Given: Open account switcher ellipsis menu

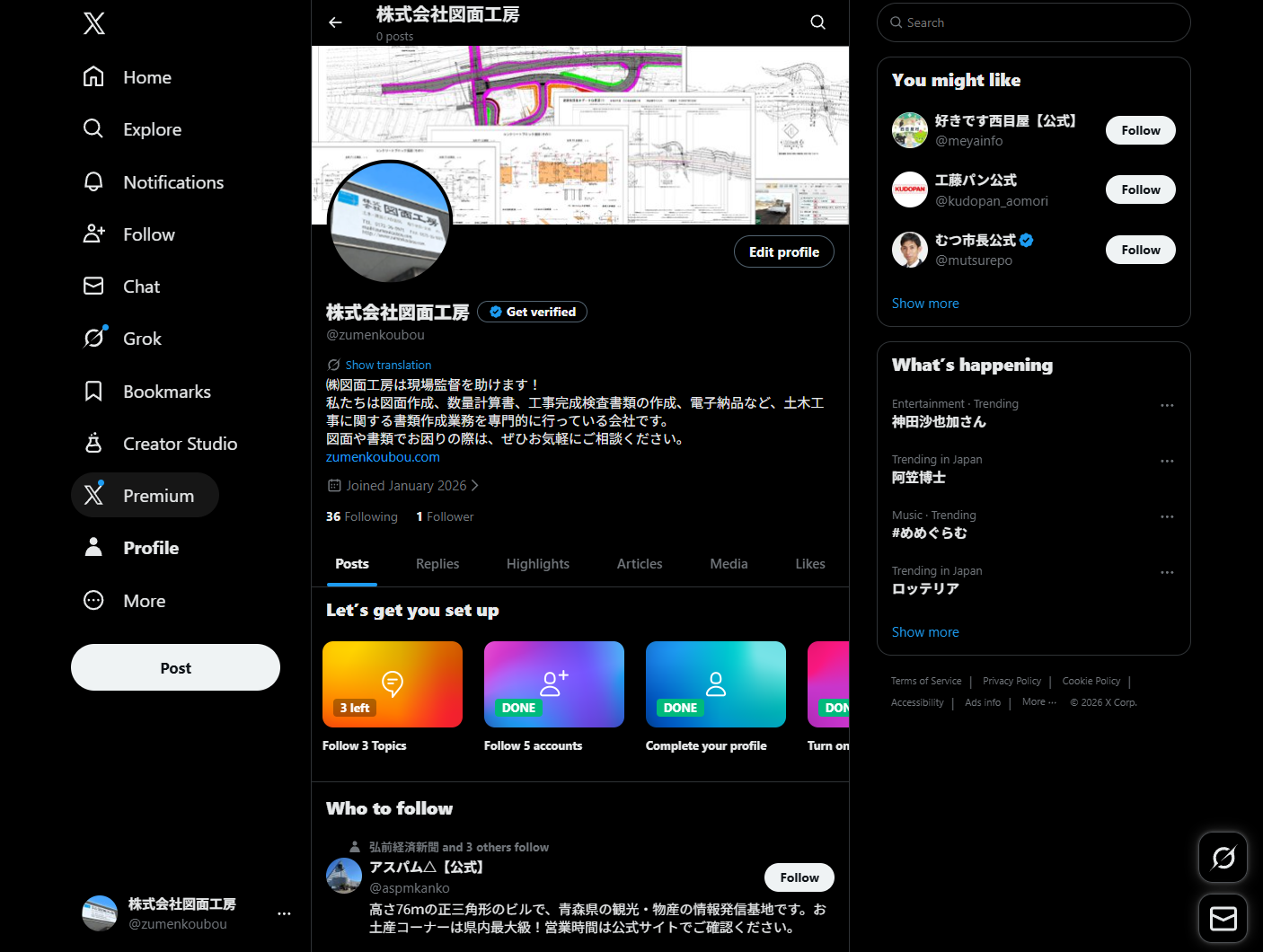Looking at the screenshot, I should (x=284, y=913).
